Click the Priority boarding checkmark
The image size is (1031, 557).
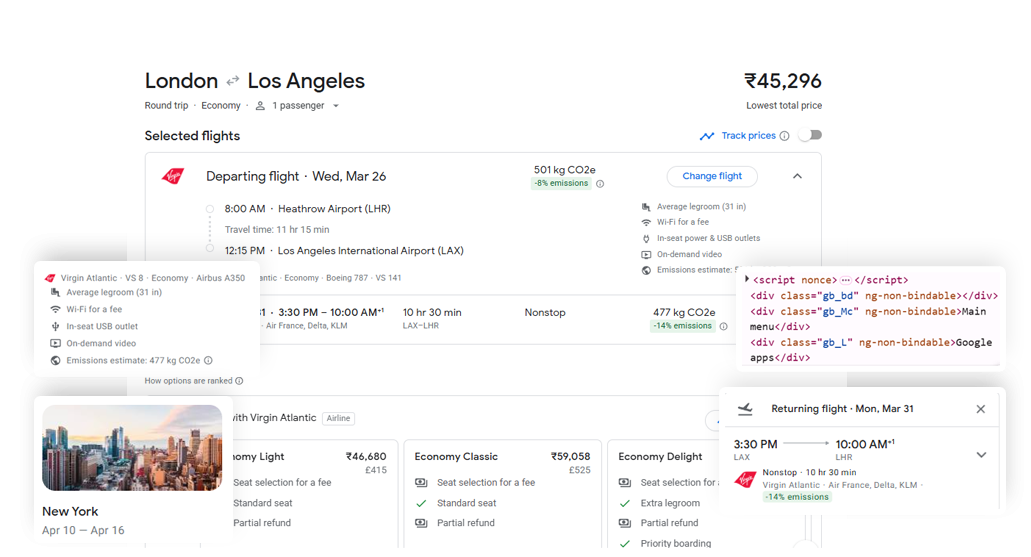pyautogui.click(x=625, y=543)
